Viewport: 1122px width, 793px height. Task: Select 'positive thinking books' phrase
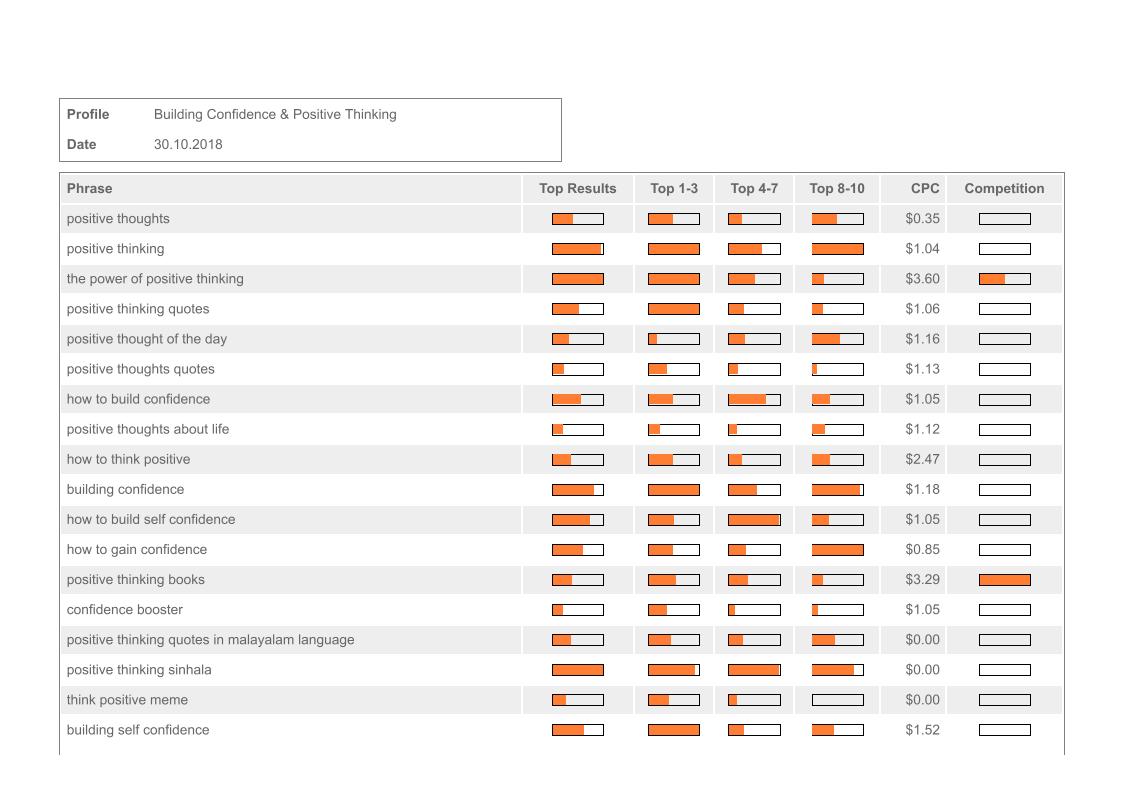click(x=135, y=580)
